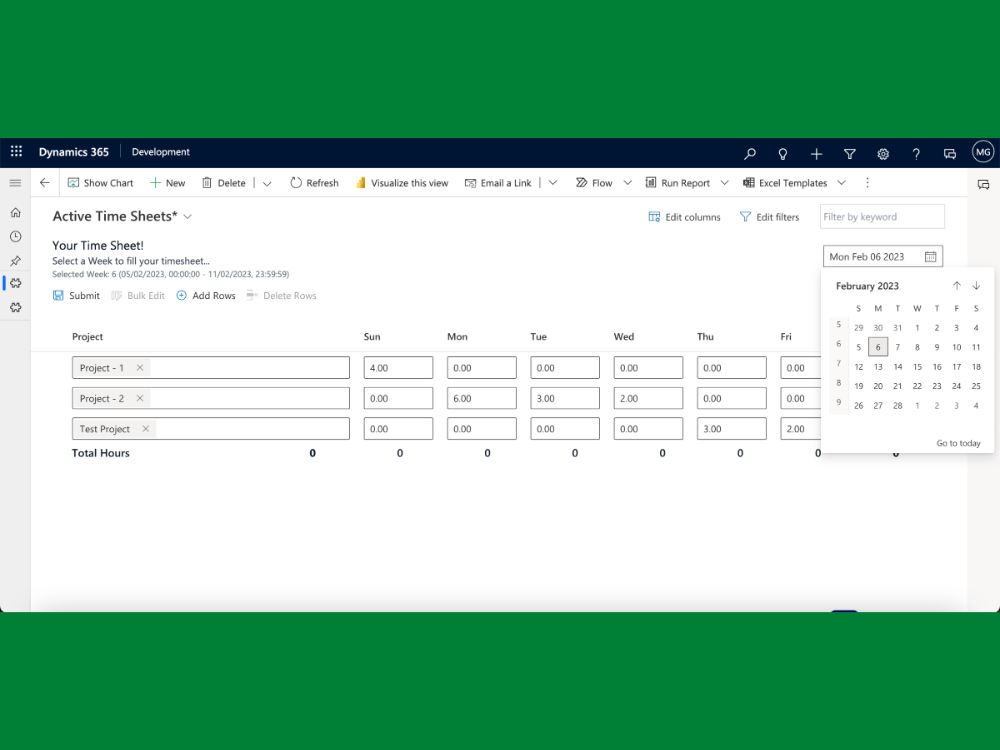Click the Home icon in the sidebar
Image resolution: width=1000 pixels, height=750 pixels.
coord(15,212)
